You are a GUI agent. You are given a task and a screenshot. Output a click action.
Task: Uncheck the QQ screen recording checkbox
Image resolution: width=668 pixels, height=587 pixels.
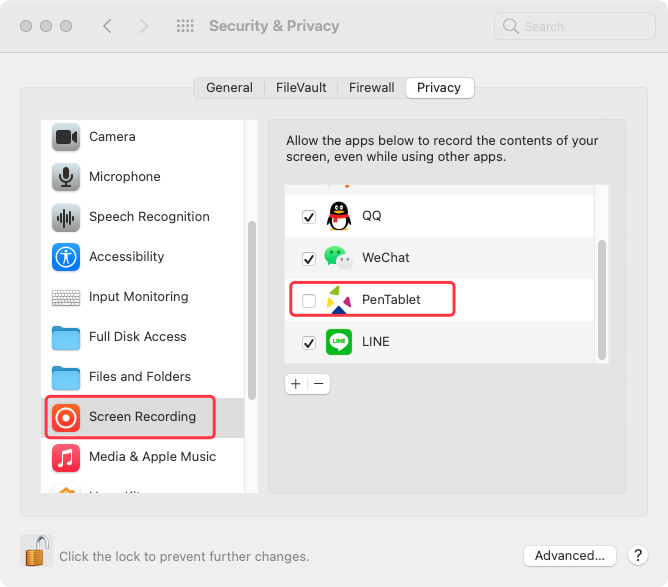coord(309,216)
